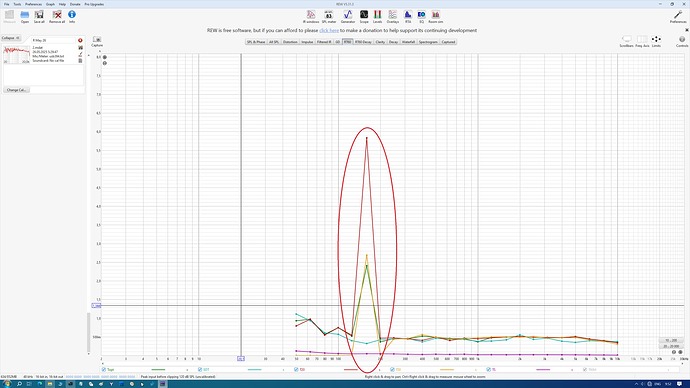Viewport: 690px width, 388px height.
Task: Open the graph Limits panel
Action: (656, 41)
